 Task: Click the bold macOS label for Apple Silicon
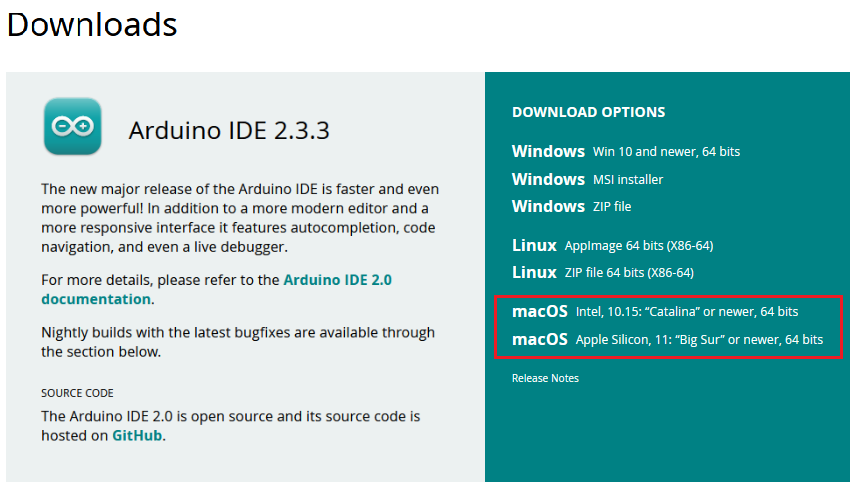[x=539, y=339]
